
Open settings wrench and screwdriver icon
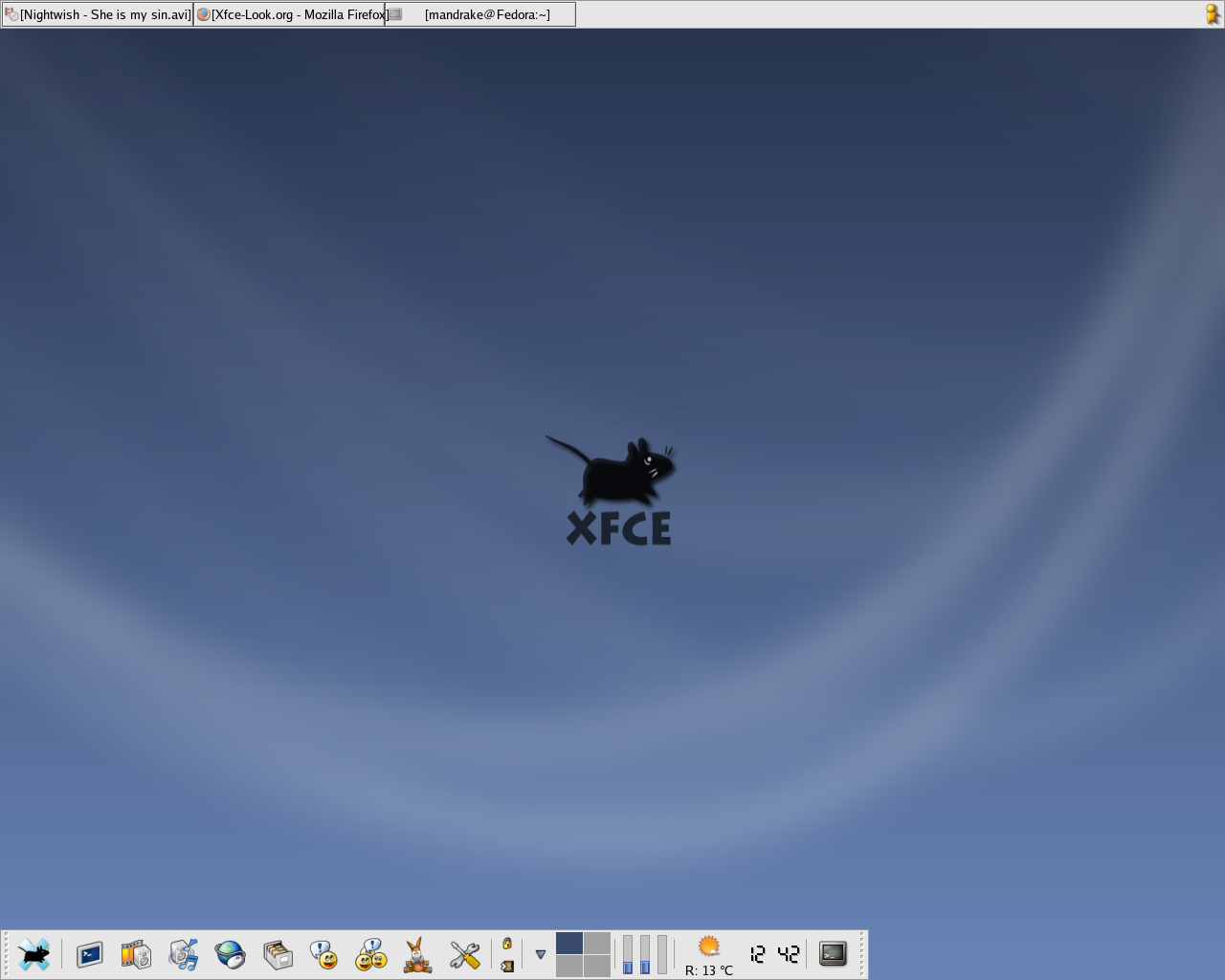[x=464, y=954]
